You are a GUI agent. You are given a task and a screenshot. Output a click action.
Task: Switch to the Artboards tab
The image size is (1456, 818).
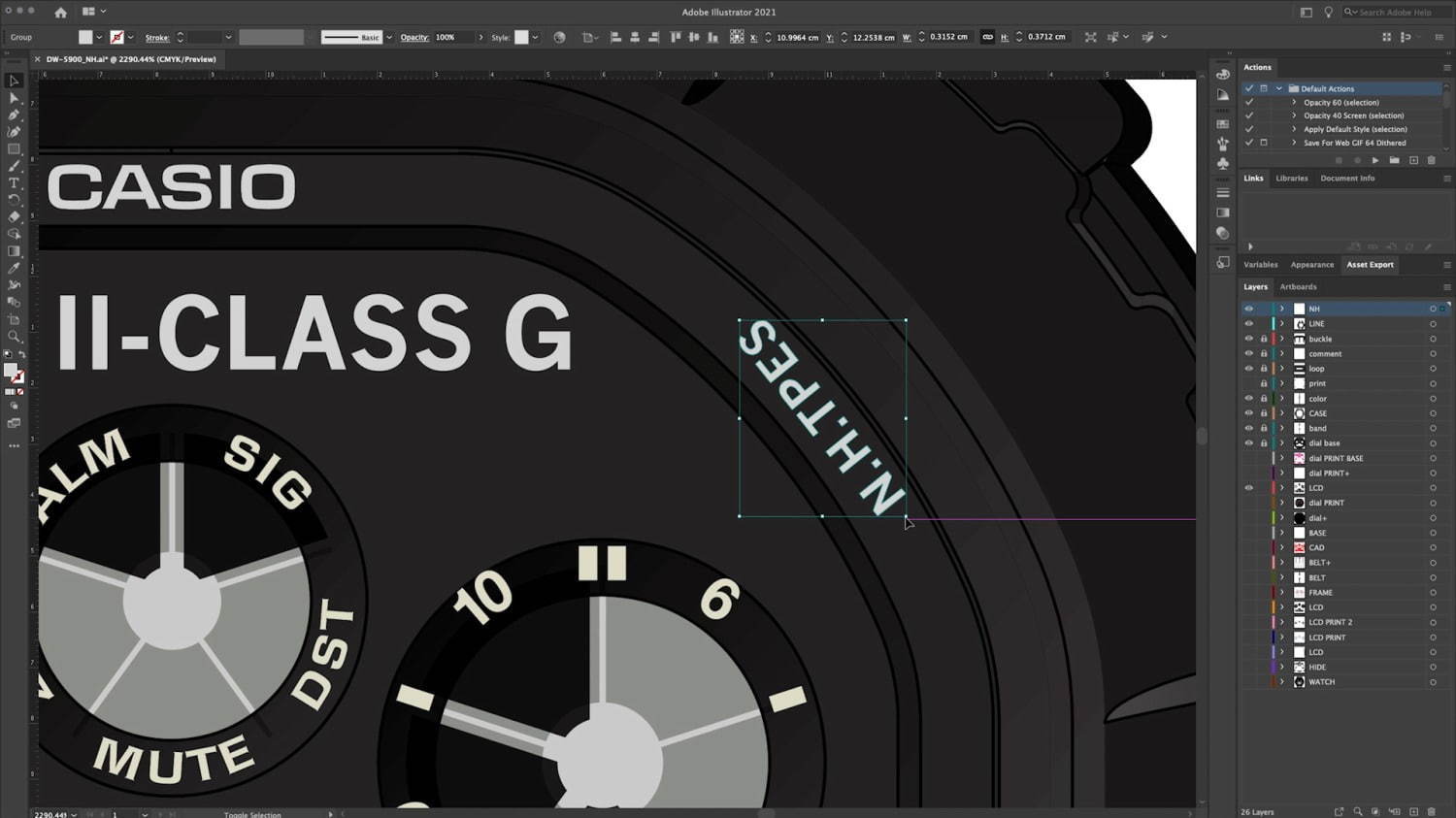pos(1298,287)
